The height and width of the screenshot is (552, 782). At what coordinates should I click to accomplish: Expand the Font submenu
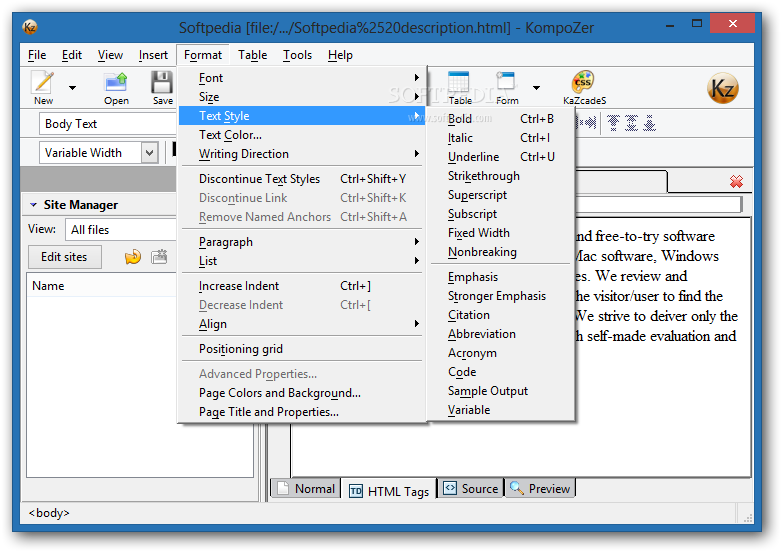coord(302,78)
